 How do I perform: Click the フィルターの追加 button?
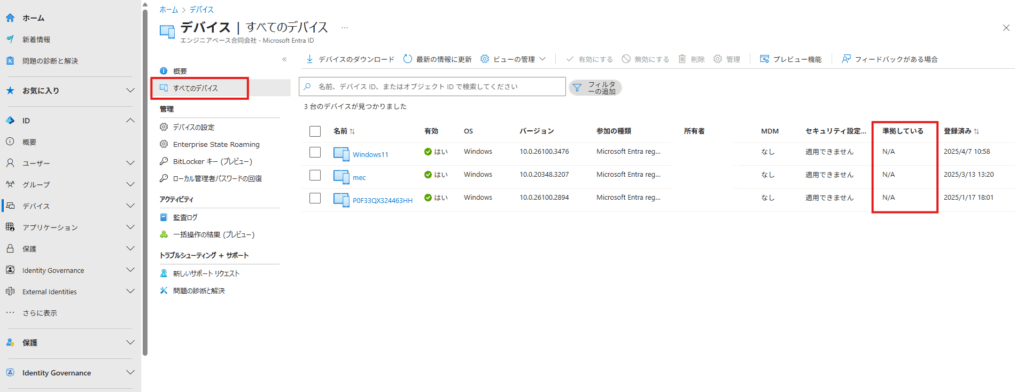point(595,88)
